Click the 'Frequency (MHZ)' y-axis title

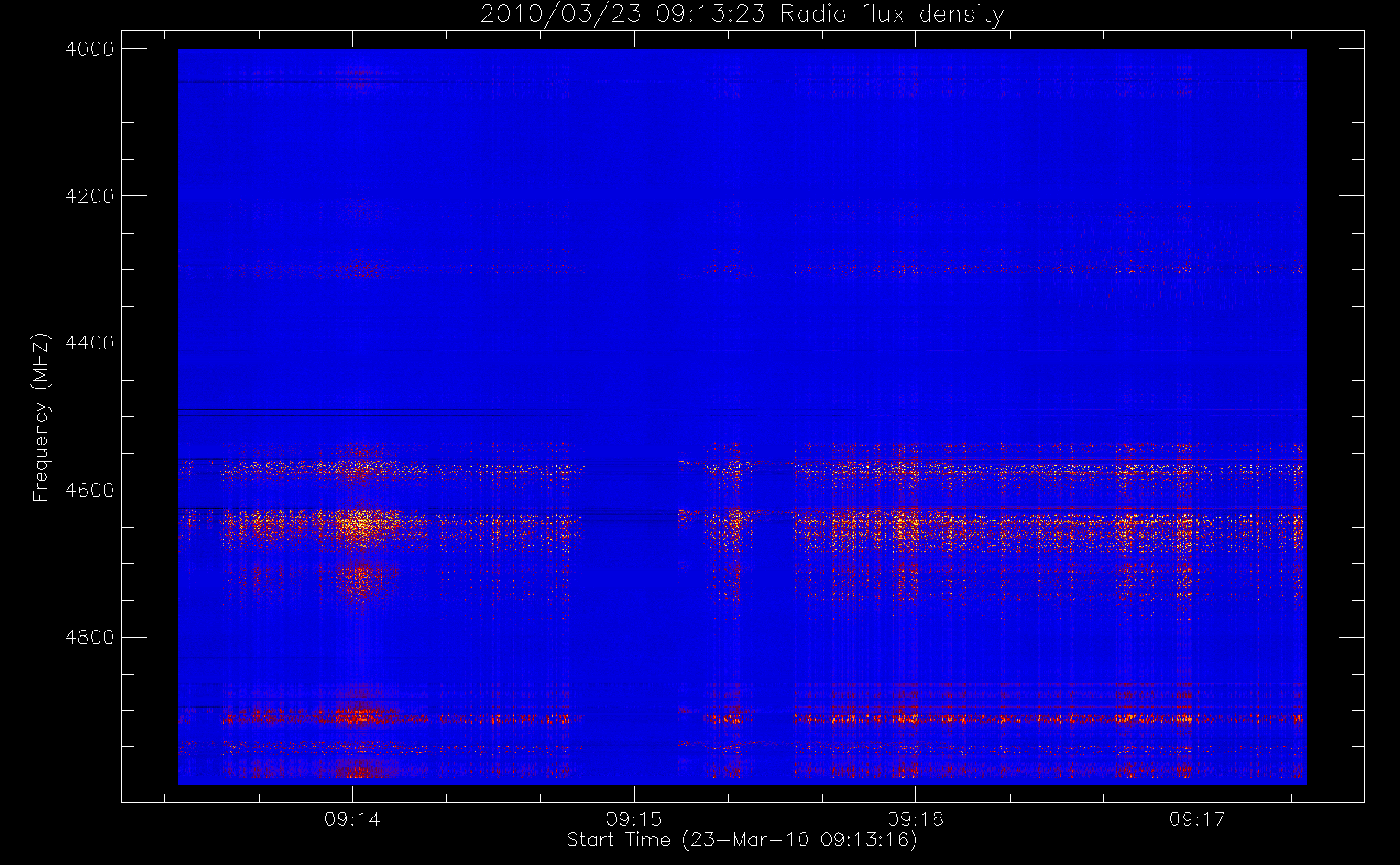tap(41, 417)
